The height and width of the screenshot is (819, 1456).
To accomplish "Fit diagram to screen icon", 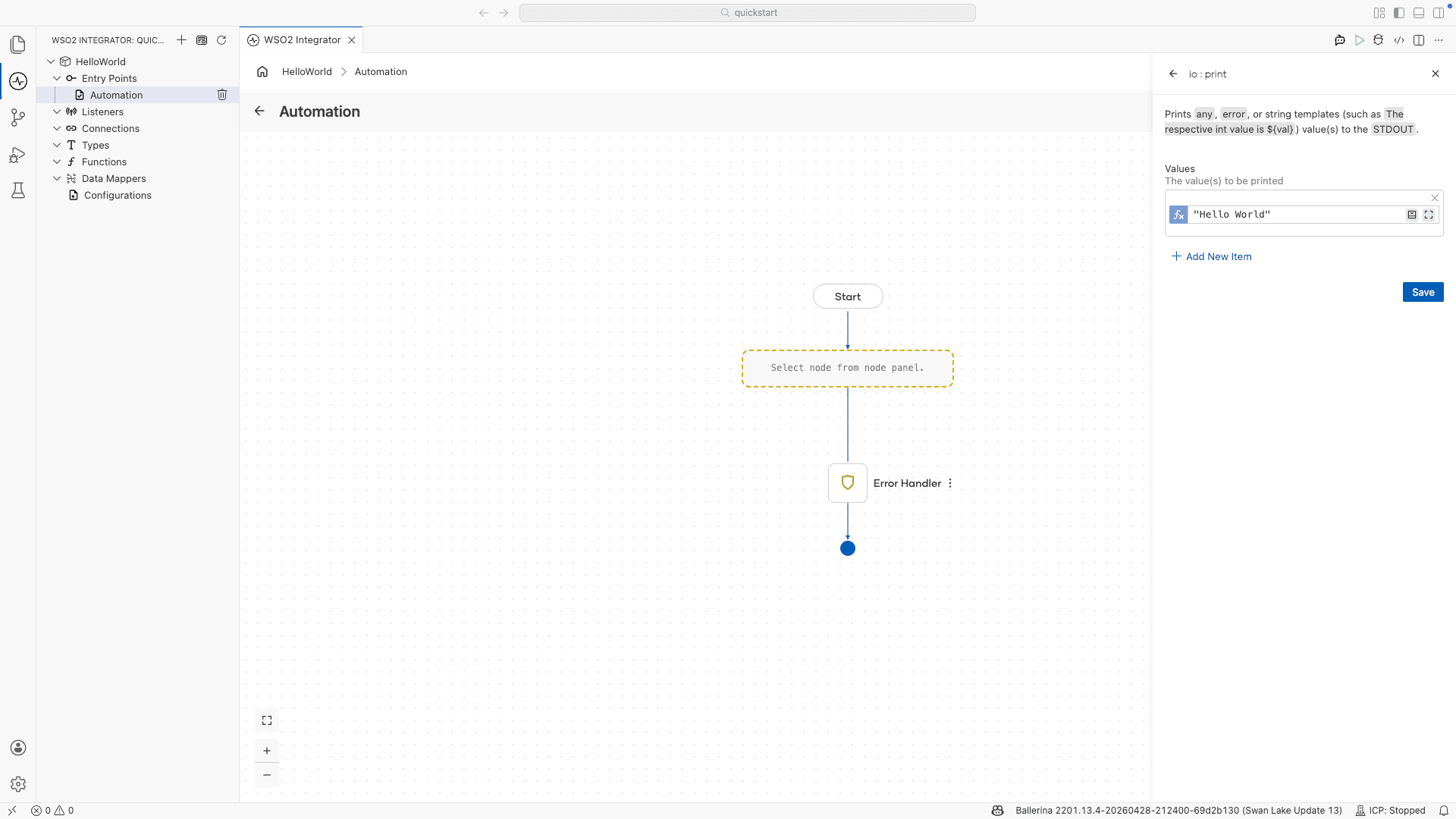I will 267,720.
